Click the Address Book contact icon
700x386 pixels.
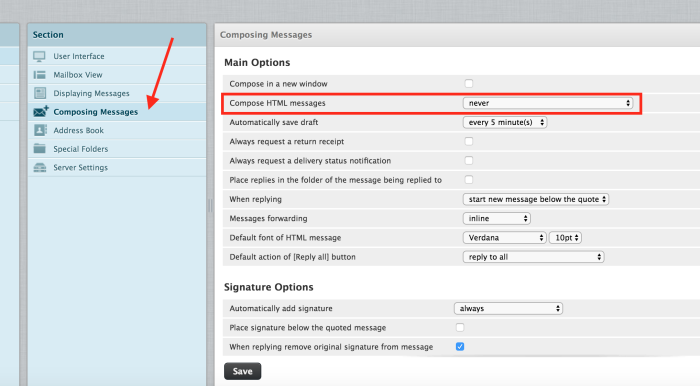tap(40, 130)
